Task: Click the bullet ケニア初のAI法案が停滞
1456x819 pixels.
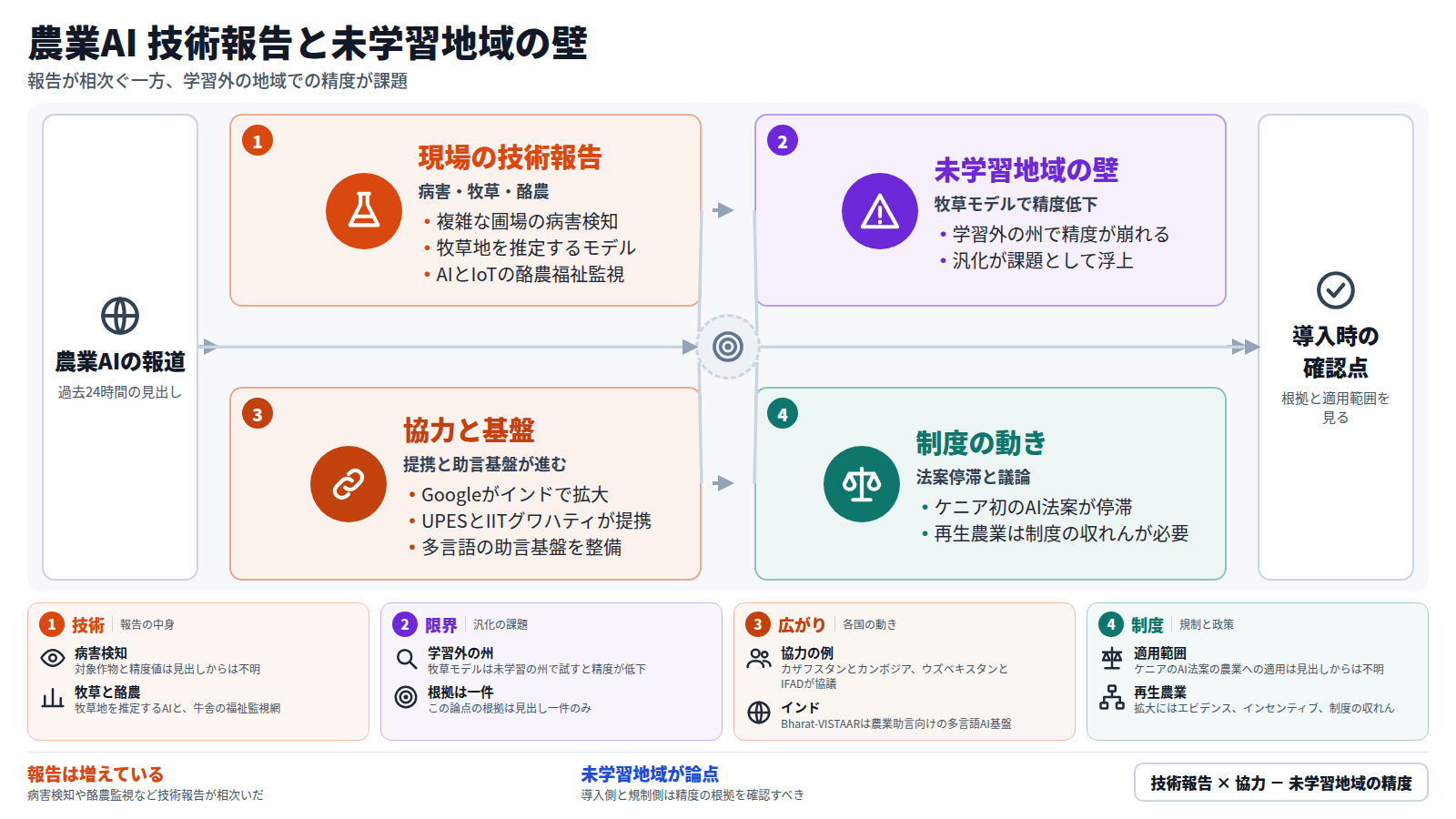Action: (x=1033, y=507)
